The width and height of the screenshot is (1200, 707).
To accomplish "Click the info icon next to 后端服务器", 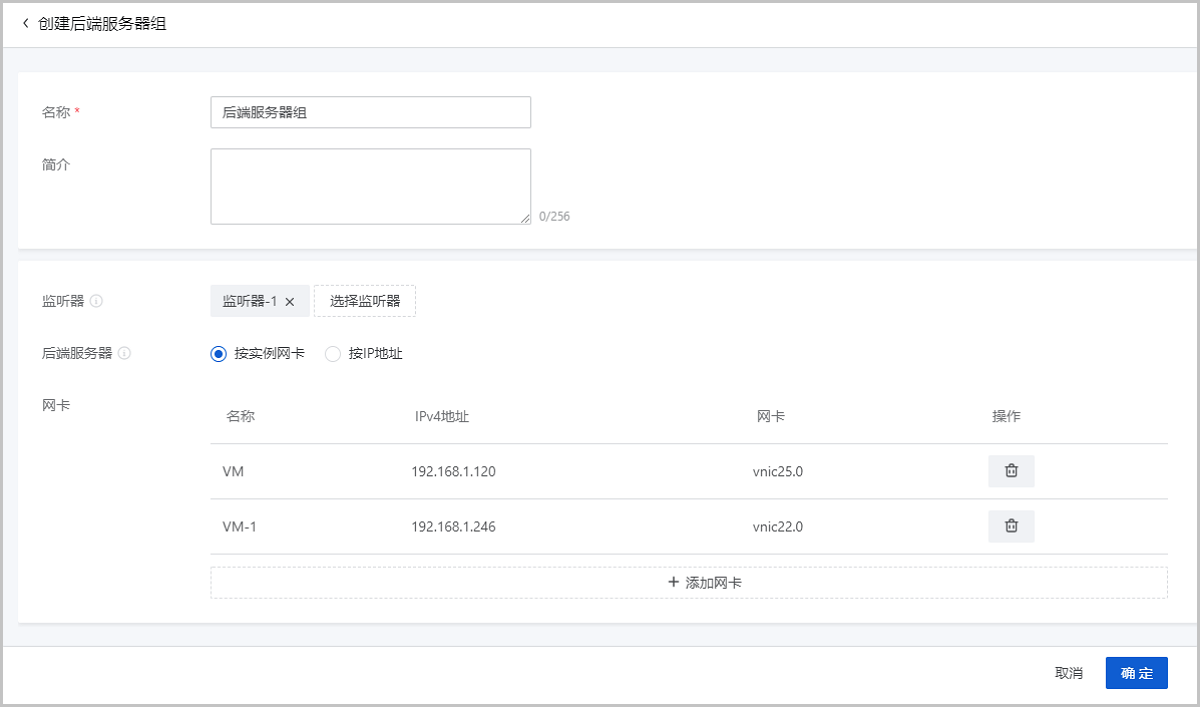I will (124, 353).
